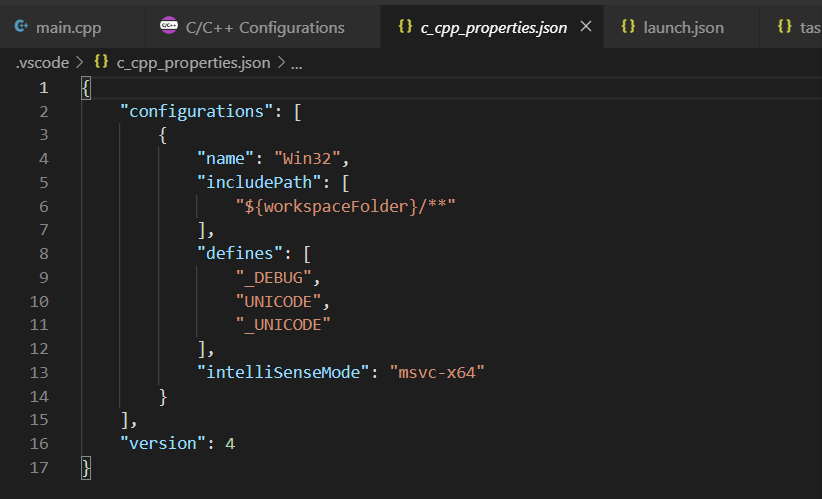Click the "configurations" key on line 2
This screenshot has height=499, width=822.
(197, 112)
